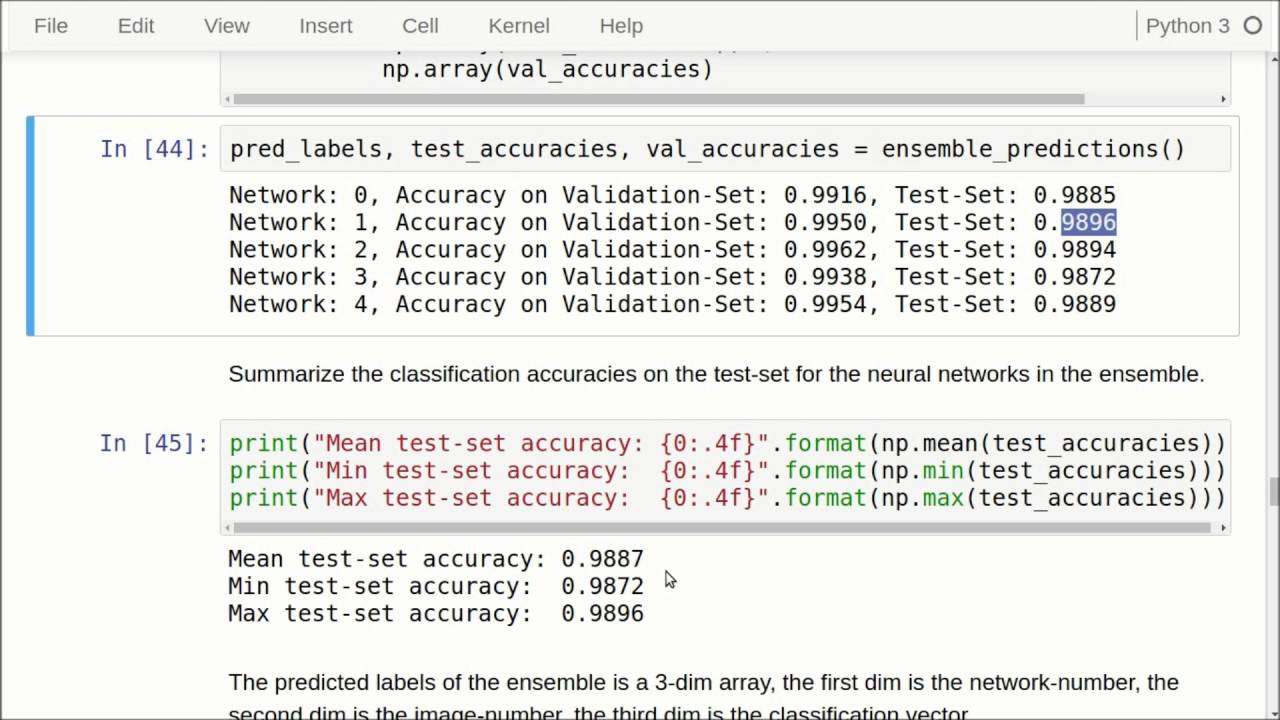Open the Cell menu

tap(420, 26)
